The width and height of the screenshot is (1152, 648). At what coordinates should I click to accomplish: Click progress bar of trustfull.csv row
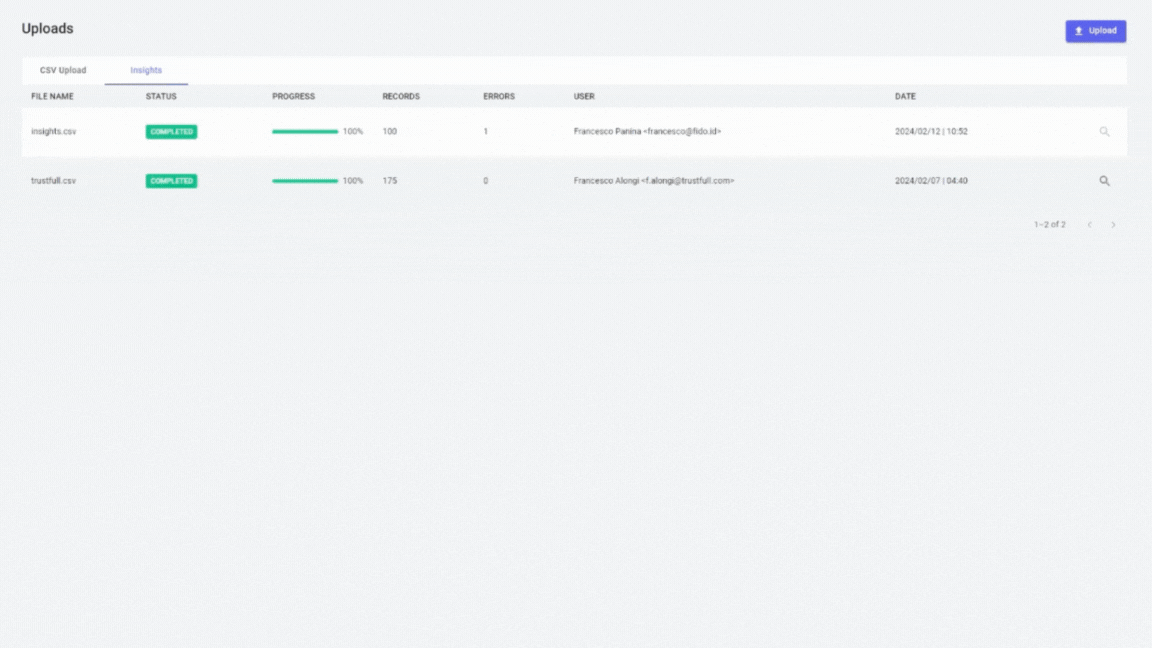click(x=305, y=181)
